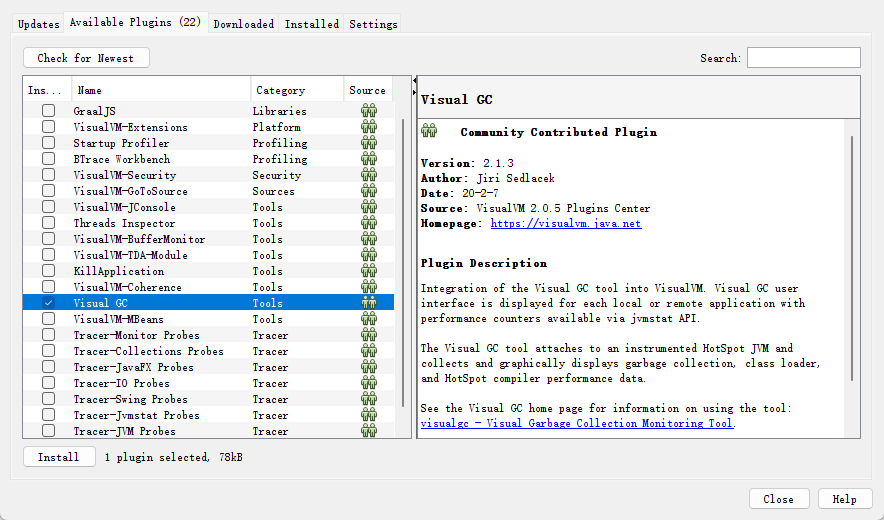Image resolution: width=884 pixels, height=520 pixels.
Task: Click the source icon in the selected Visual GC row
Action: [x=369, y=303]
